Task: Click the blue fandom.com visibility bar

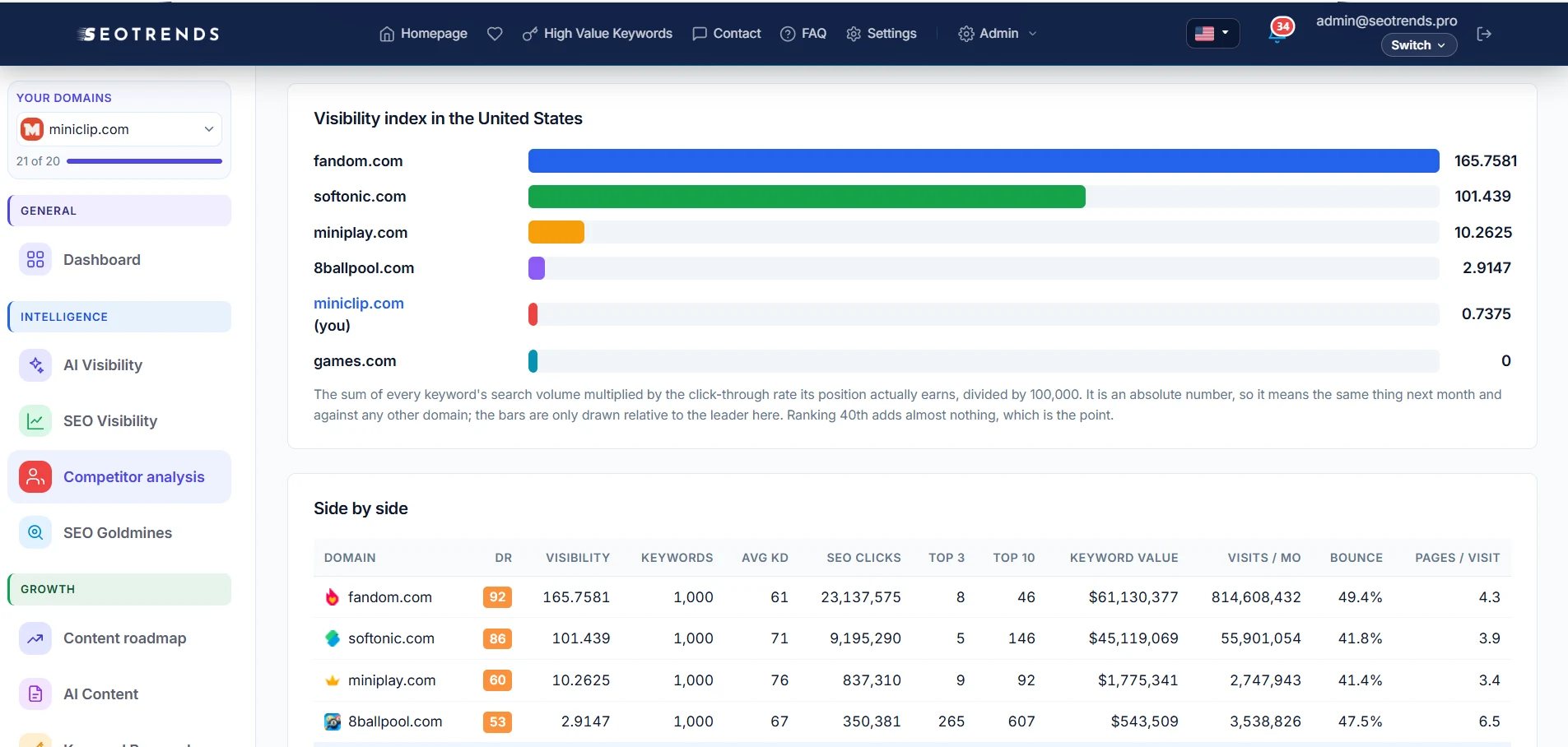Action: tap(984, 160)
